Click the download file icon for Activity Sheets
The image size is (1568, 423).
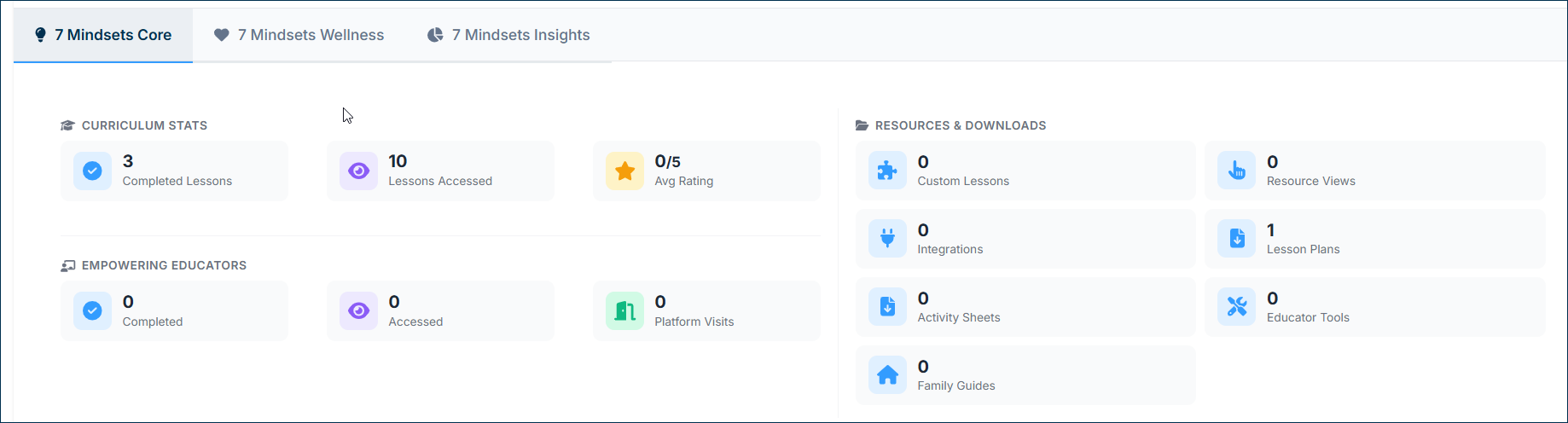(x=887, y=307)
